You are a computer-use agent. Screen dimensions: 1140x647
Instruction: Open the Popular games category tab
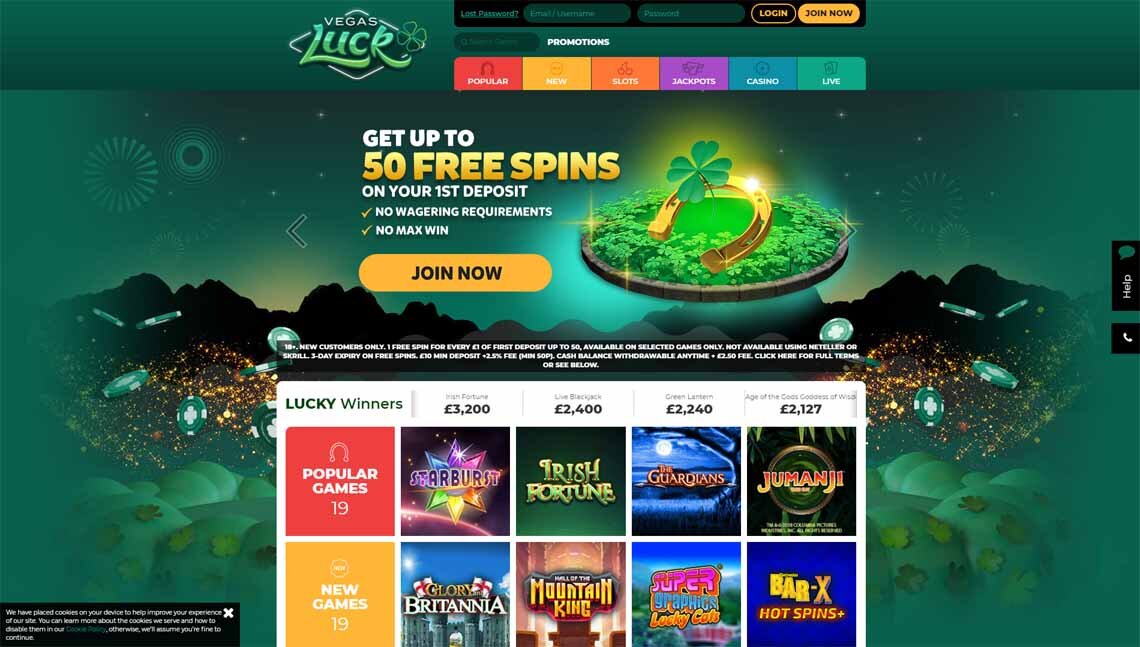tap(488, 73)
